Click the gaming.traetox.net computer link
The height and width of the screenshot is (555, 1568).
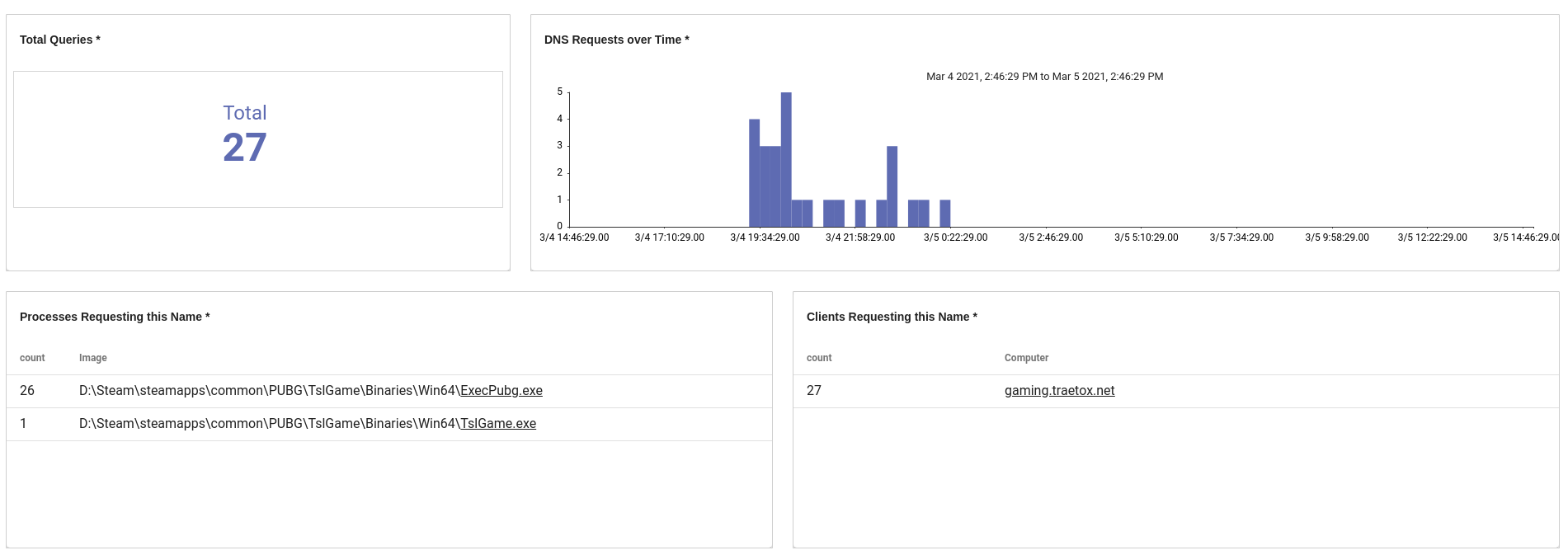1059,391
